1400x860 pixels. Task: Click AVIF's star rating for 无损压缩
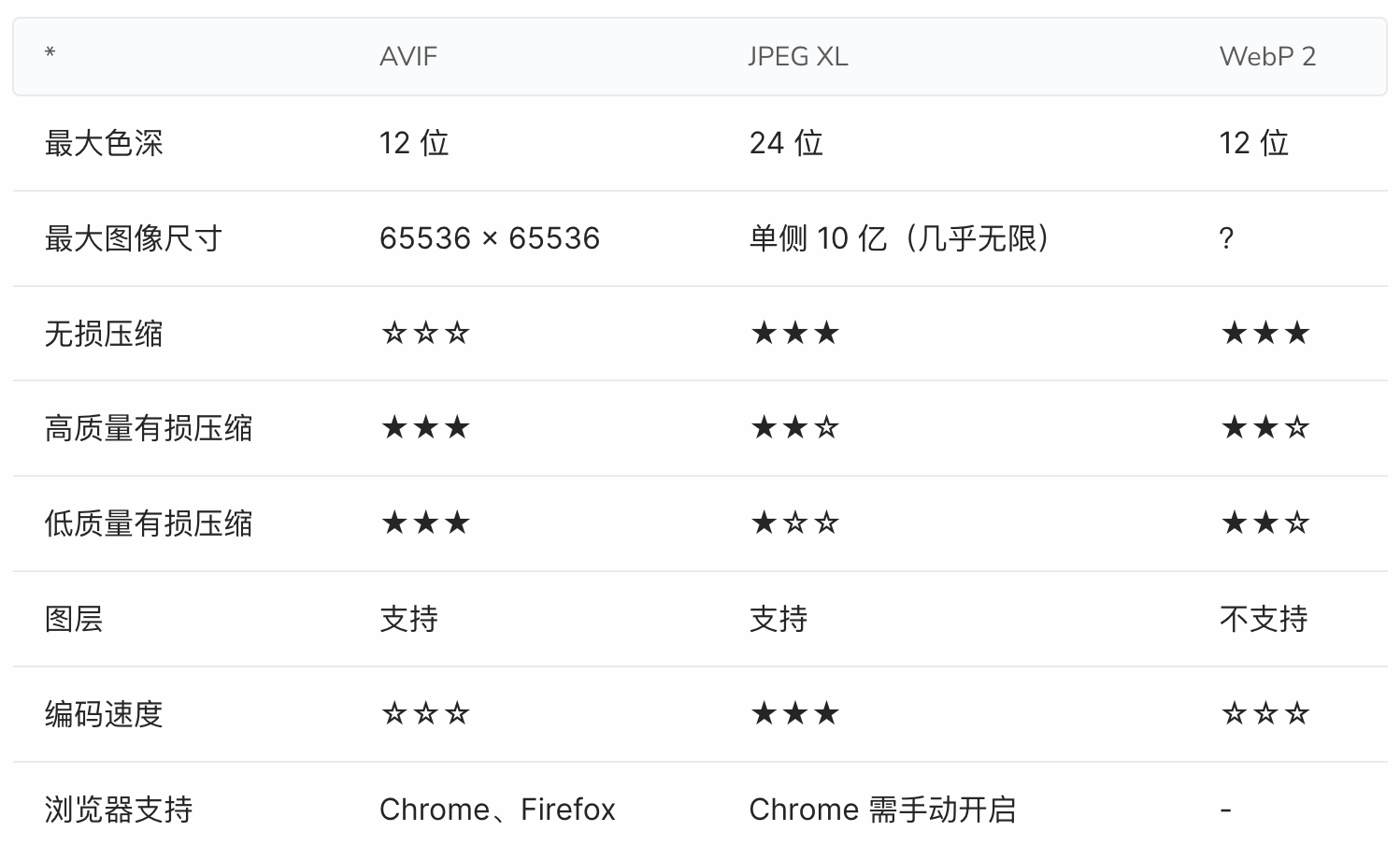425,334
